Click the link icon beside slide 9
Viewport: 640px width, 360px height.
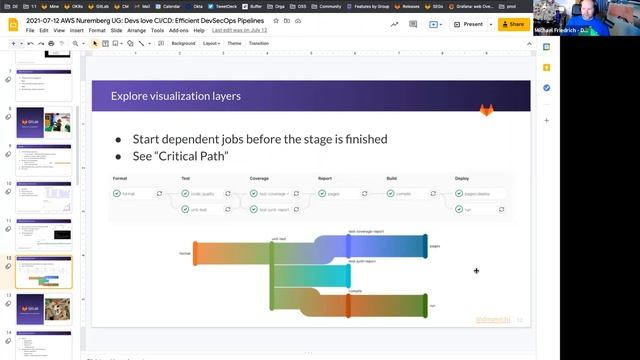pyautogui.click(x=8, y=154)
